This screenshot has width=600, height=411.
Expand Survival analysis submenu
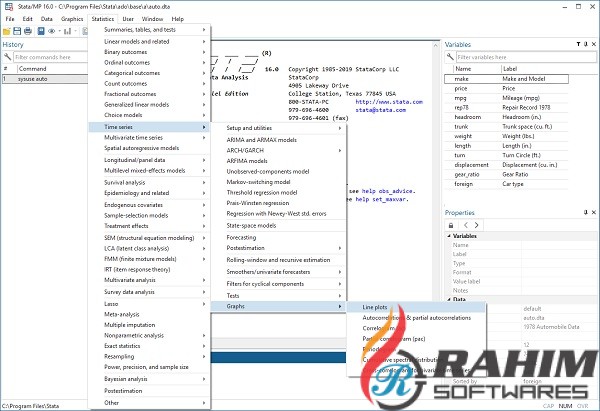tap(149, 183)
